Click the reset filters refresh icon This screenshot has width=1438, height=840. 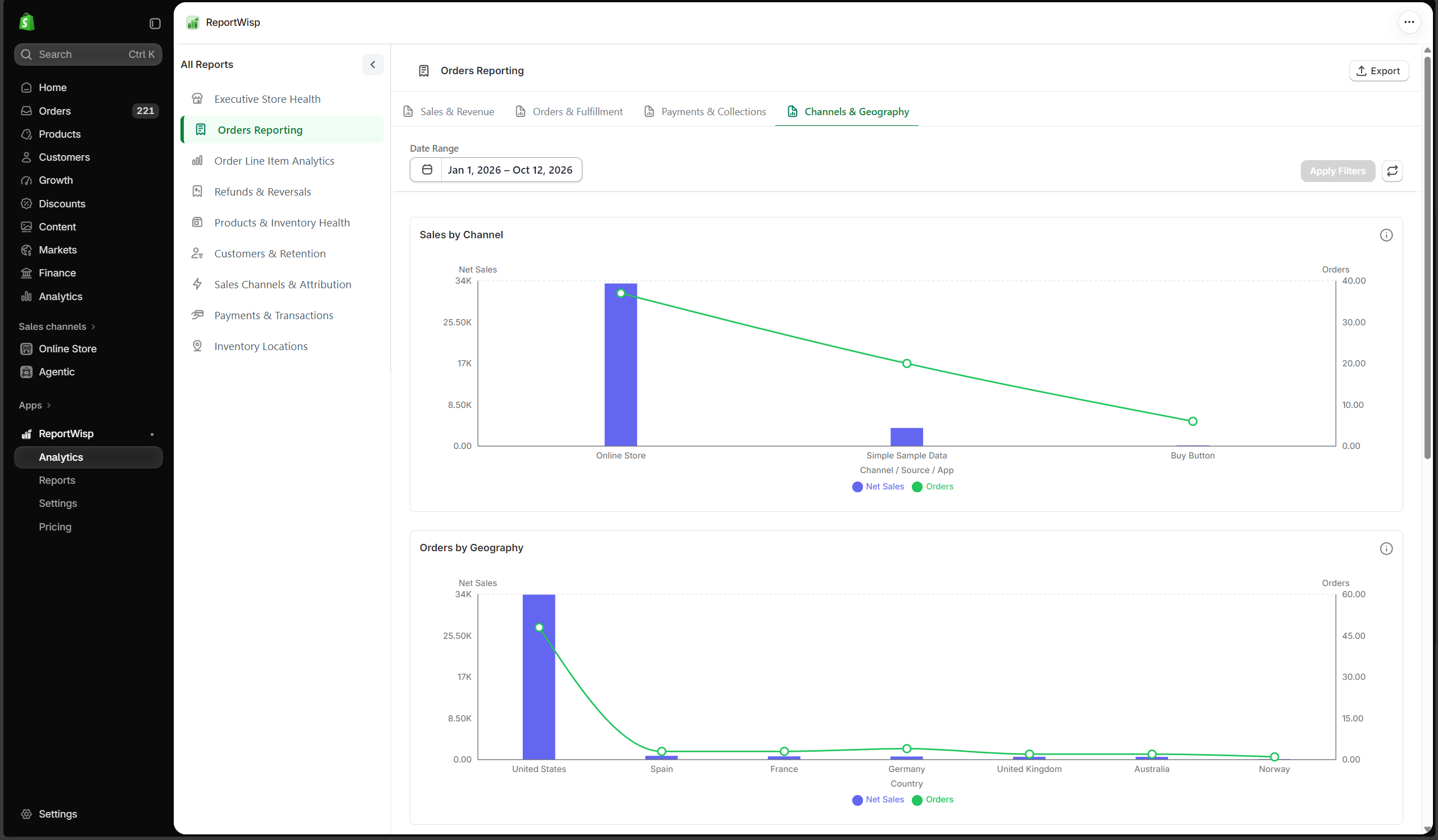[1392, 170]
